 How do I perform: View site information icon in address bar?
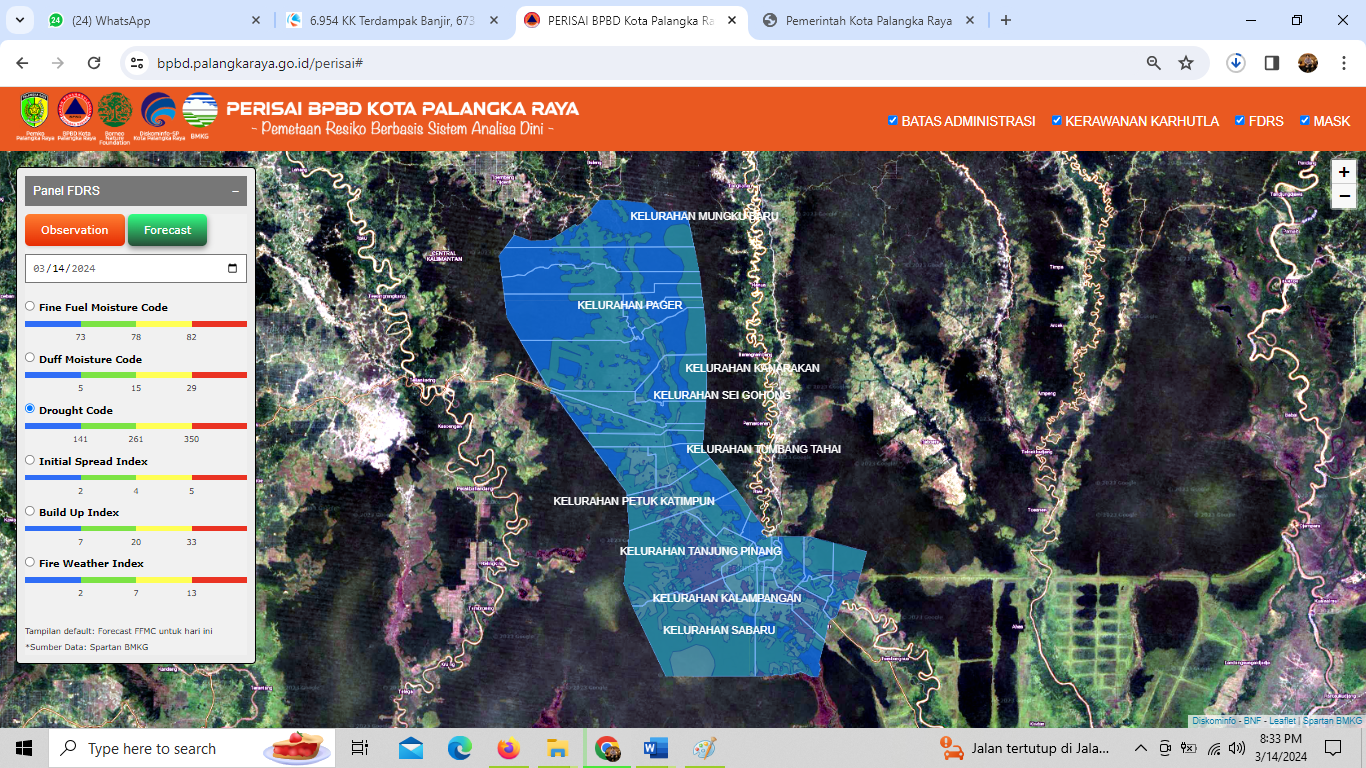pyautogui.click(x=138, y=63)
